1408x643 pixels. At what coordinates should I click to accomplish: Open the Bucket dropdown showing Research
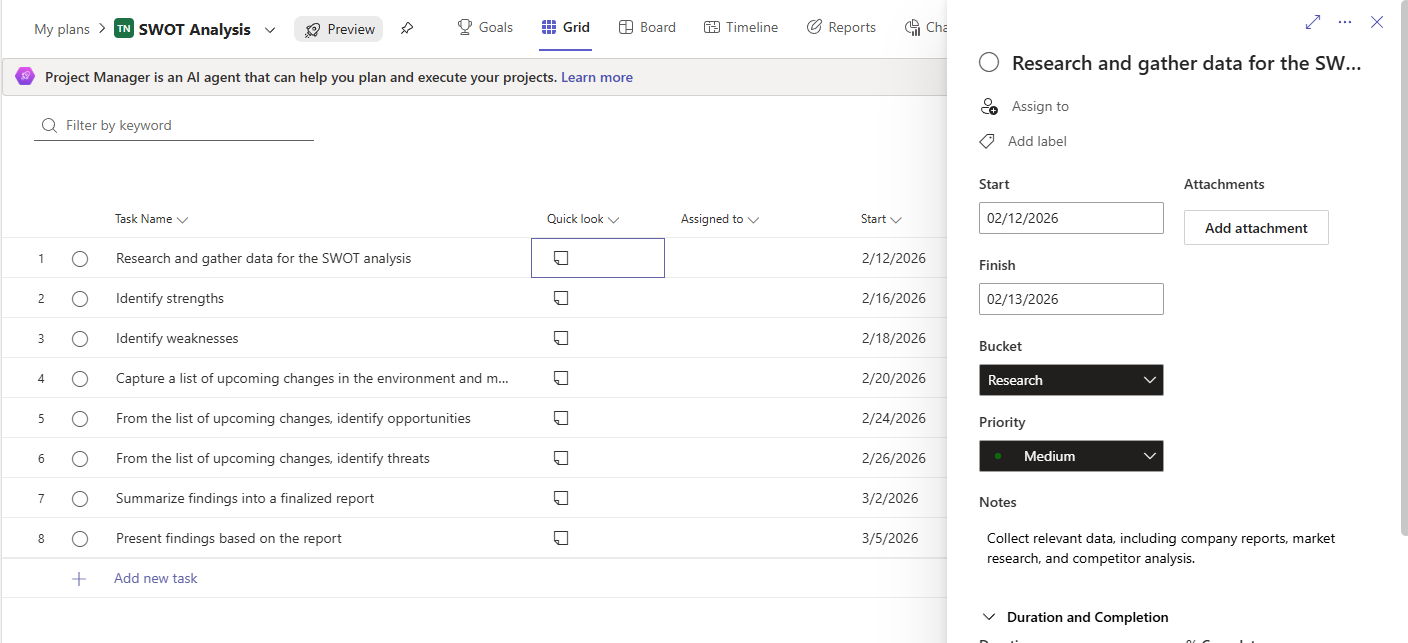(1071, 380)
